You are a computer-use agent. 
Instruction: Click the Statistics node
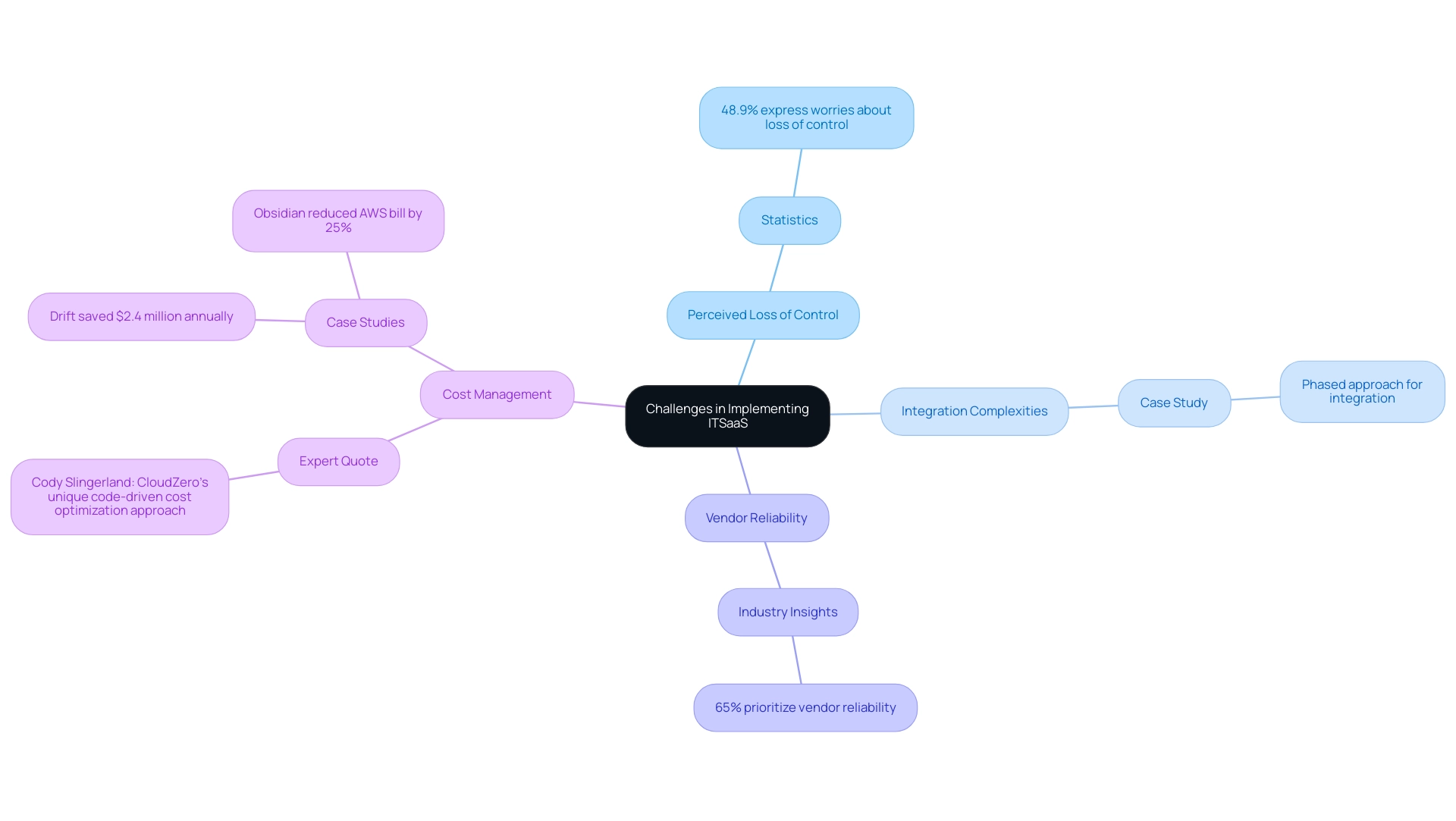(x=790, y=220)
